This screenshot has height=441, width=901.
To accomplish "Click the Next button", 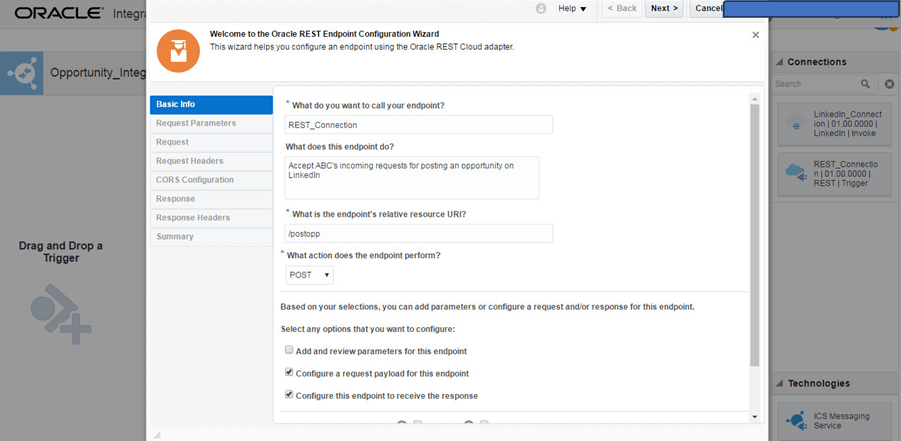I will 664,9.
